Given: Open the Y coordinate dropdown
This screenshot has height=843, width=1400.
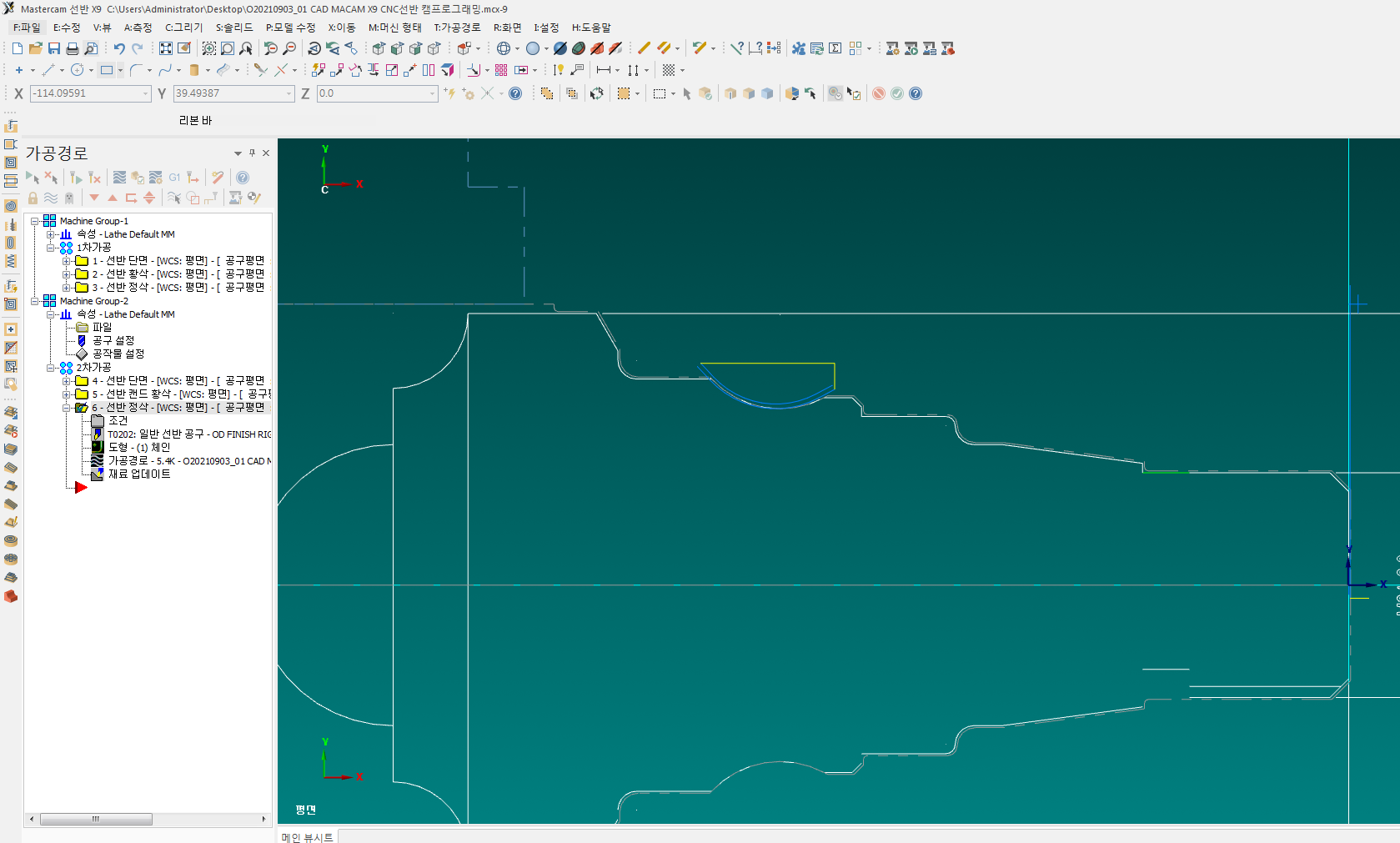Looking at the screenshot, I should tap(289, 93).
